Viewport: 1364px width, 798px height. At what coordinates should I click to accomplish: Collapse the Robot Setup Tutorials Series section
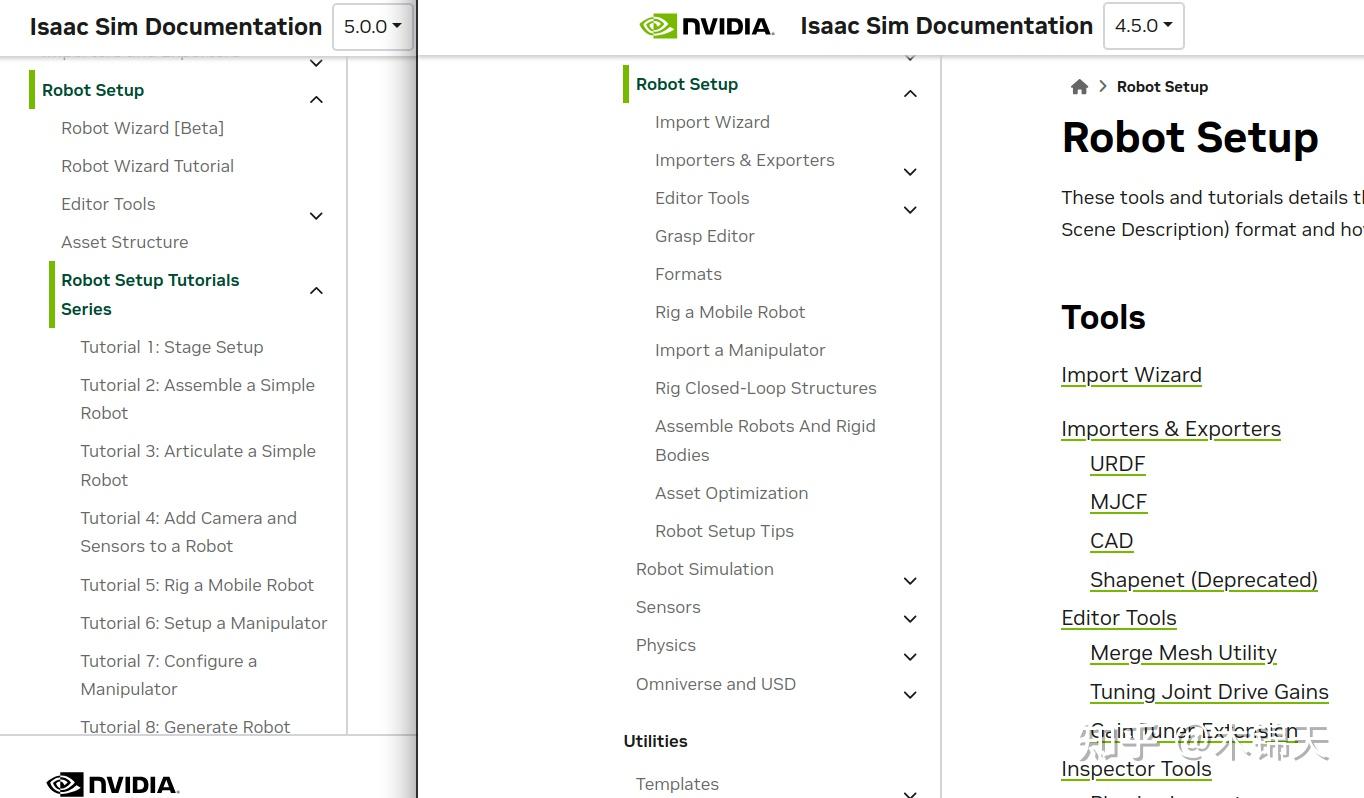pyautogui.click(x=316, y=291)
